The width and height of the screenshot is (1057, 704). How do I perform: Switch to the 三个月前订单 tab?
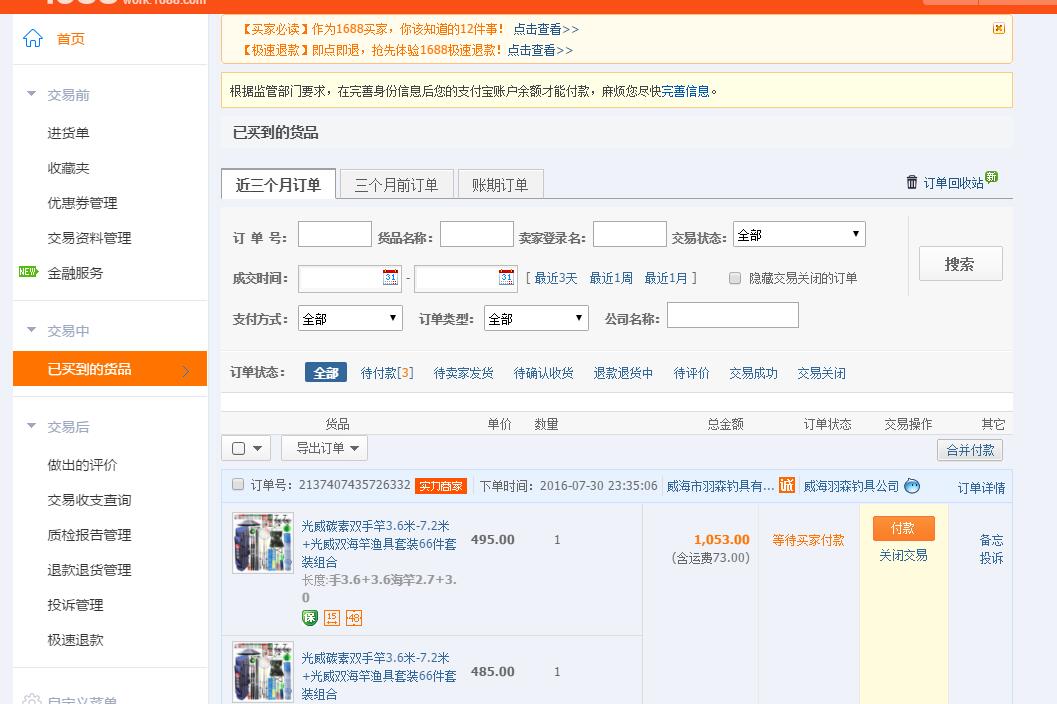(396, 184)
